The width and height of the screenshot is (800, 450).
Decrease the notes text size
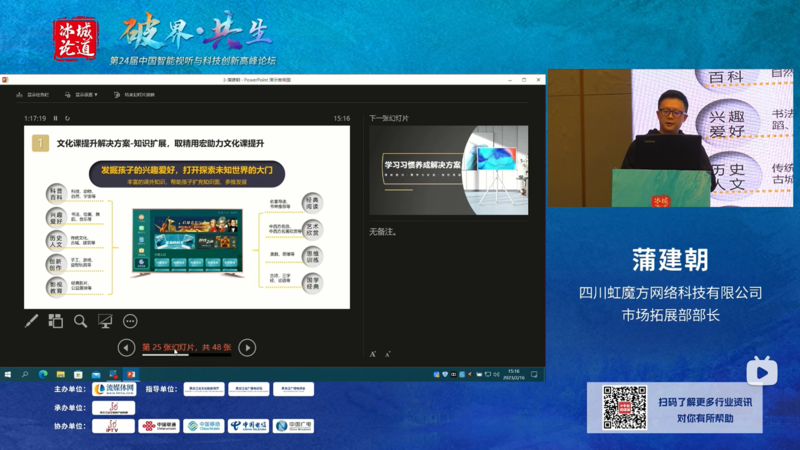pyautogui.click(x=387, y=354)
